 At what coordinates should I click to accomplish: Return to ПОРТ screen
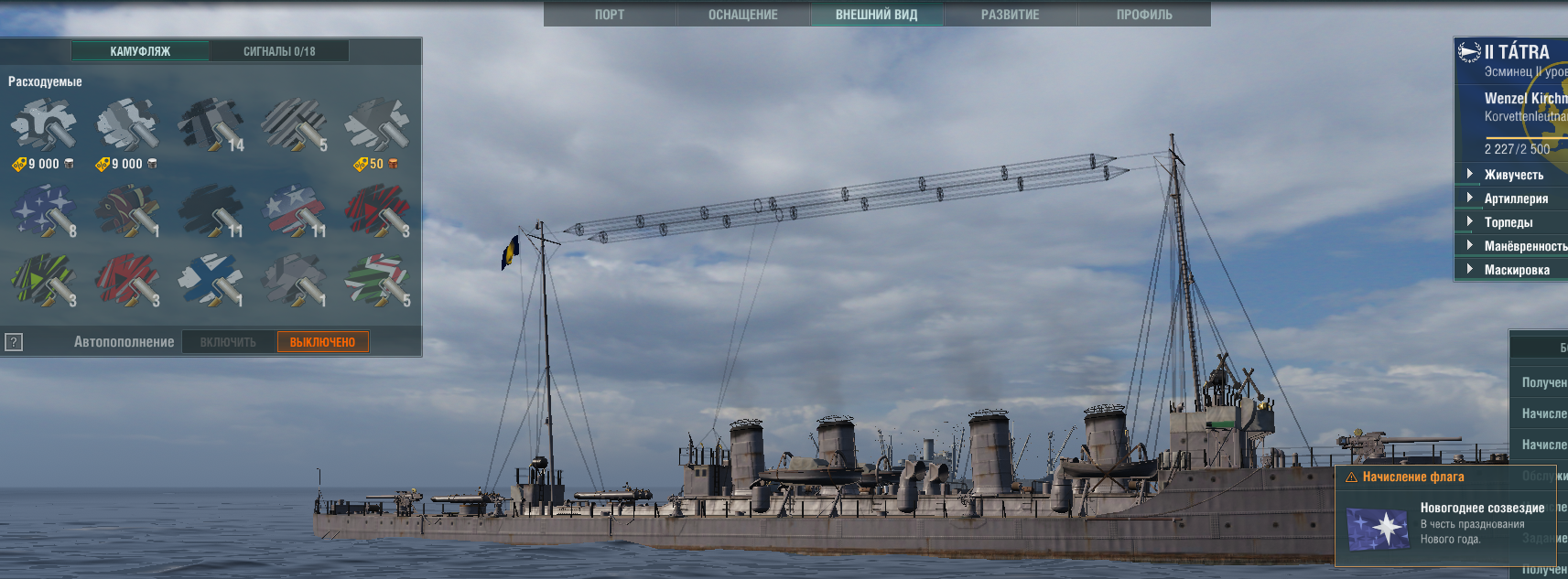pyautogui.click(x=610, y=15)
